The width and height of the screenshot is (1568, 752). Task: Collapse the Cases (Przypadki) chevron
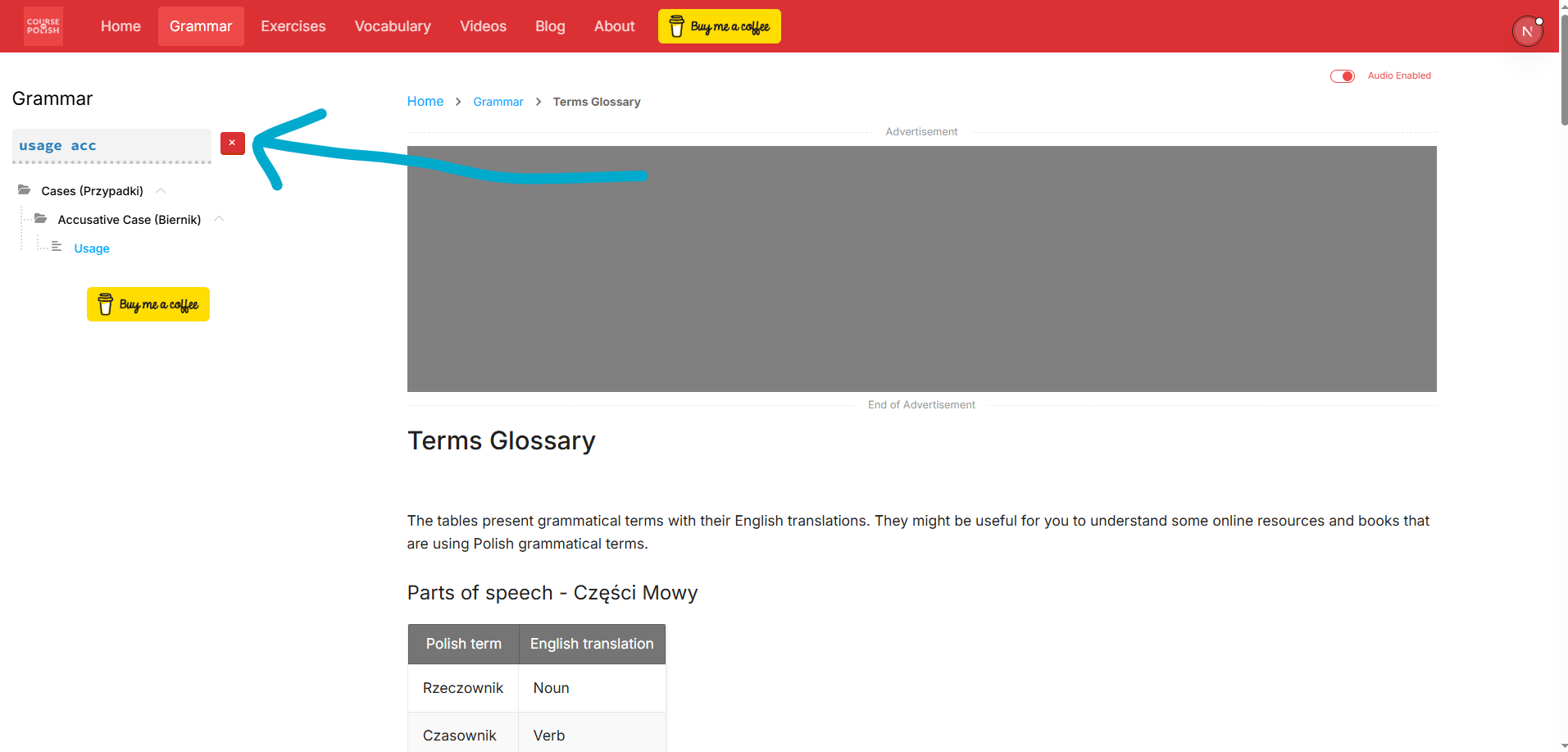pos(161,190)
